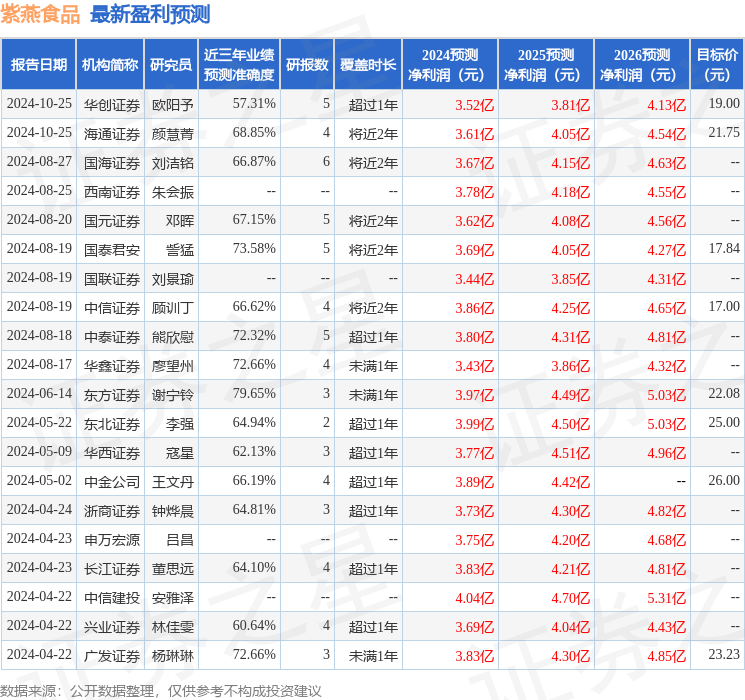Image resolution: width=745 pixels, height=700 pixels.
Task: Select the 东方证券 institution cell
Action: coord(112,395)
